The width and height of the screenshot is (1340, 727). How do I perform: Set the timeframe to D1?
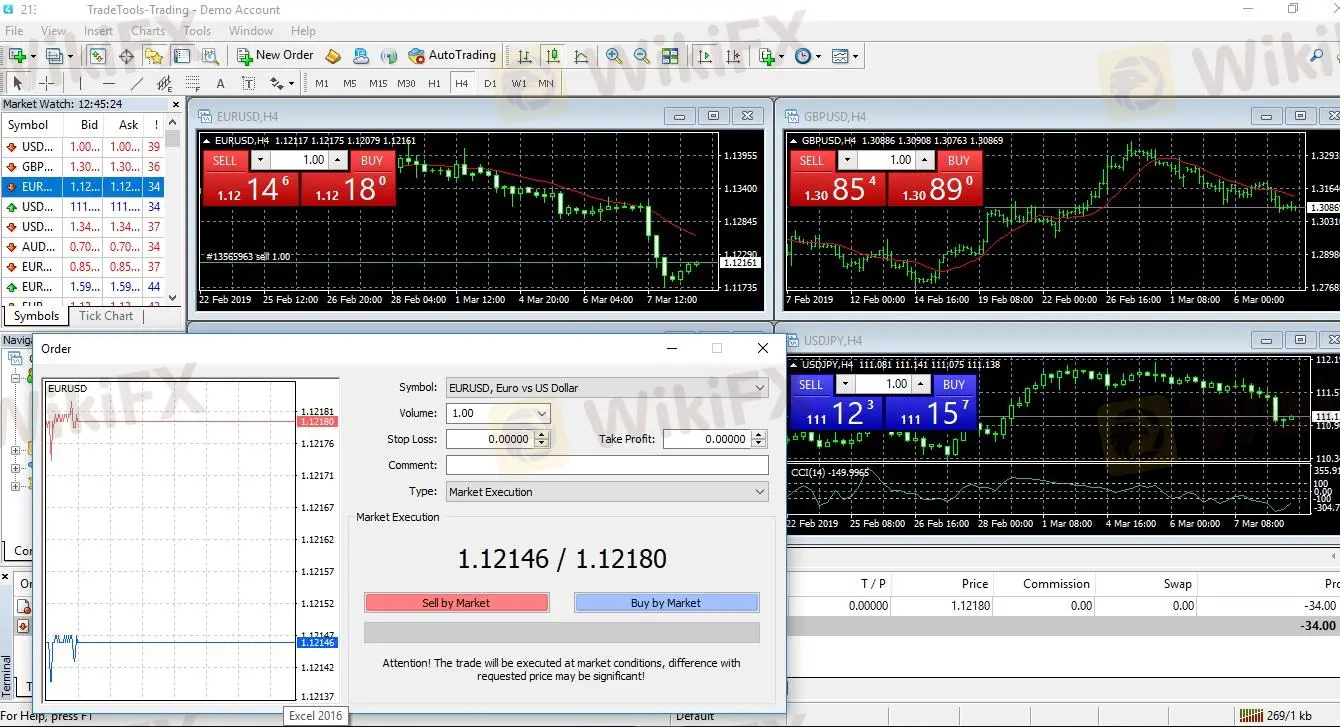point(490,84)
